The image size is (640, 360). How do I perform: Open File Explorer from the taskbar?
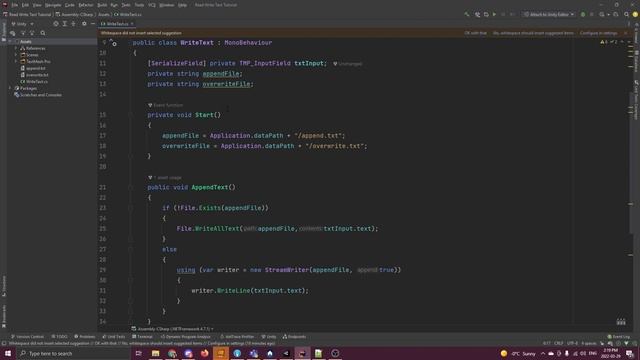pos(156,353)
